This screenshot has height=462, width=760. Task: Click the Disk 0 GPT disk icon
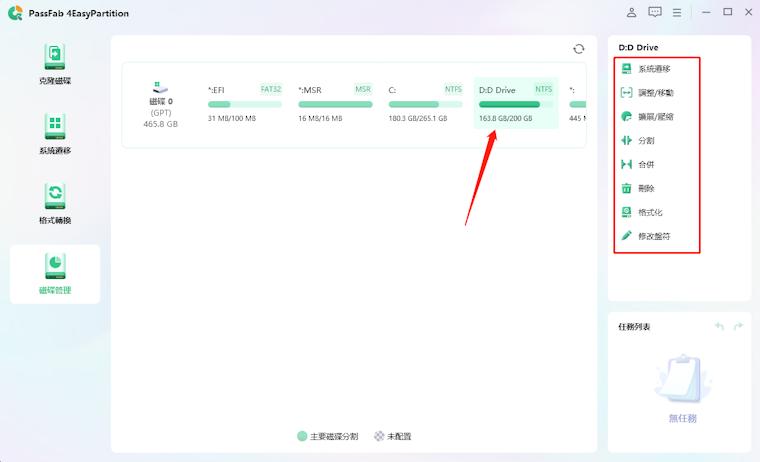coord(160,88)
